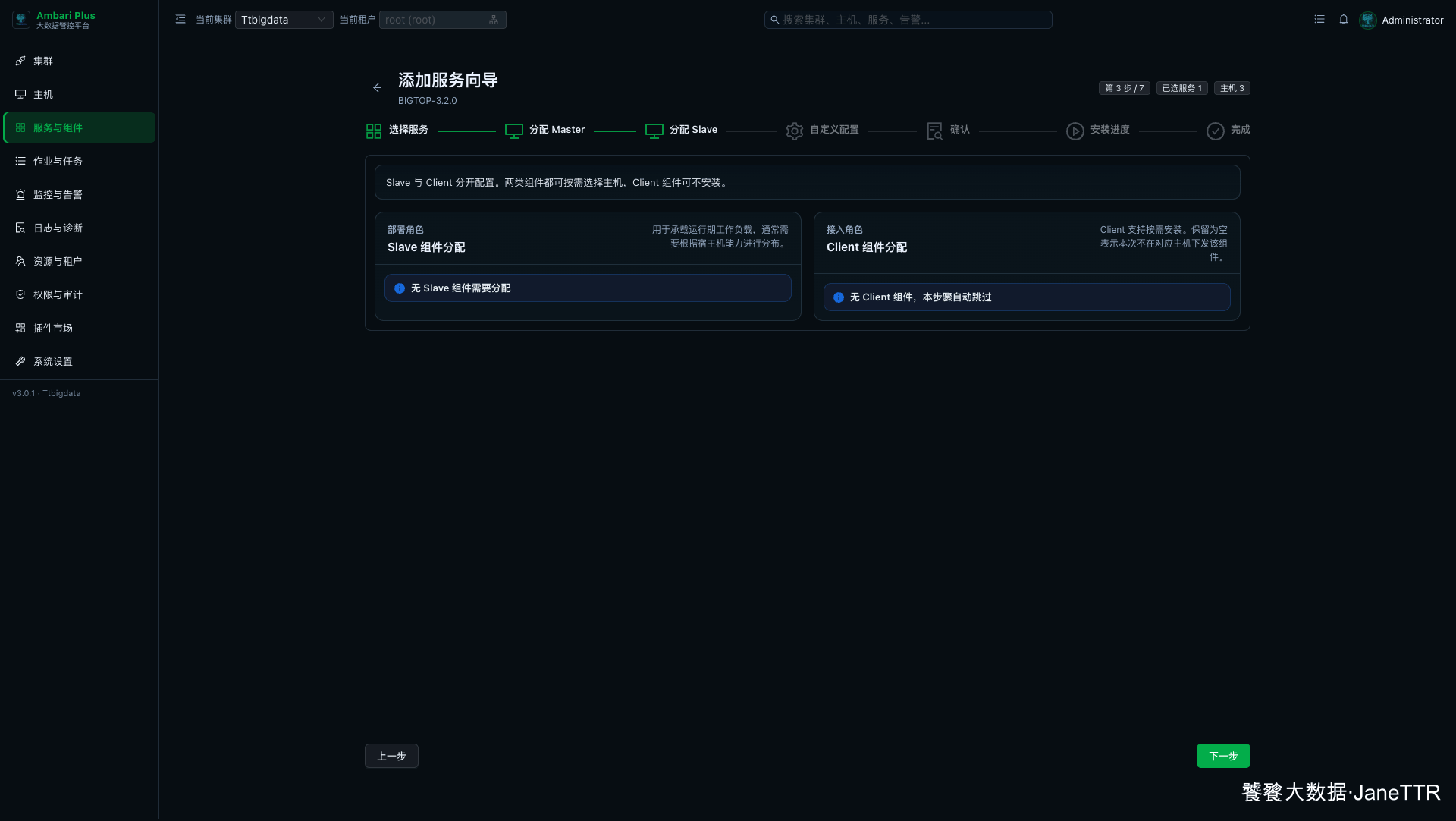Jump to the 自定义配置 wizard step
The image size is (1456, 821).
[822, 131]
